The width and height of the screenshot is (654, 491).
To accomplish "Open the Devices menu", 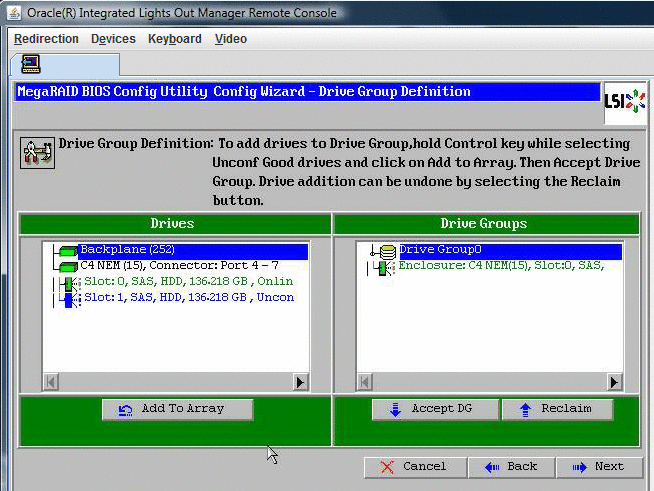I will click(113, 39).
